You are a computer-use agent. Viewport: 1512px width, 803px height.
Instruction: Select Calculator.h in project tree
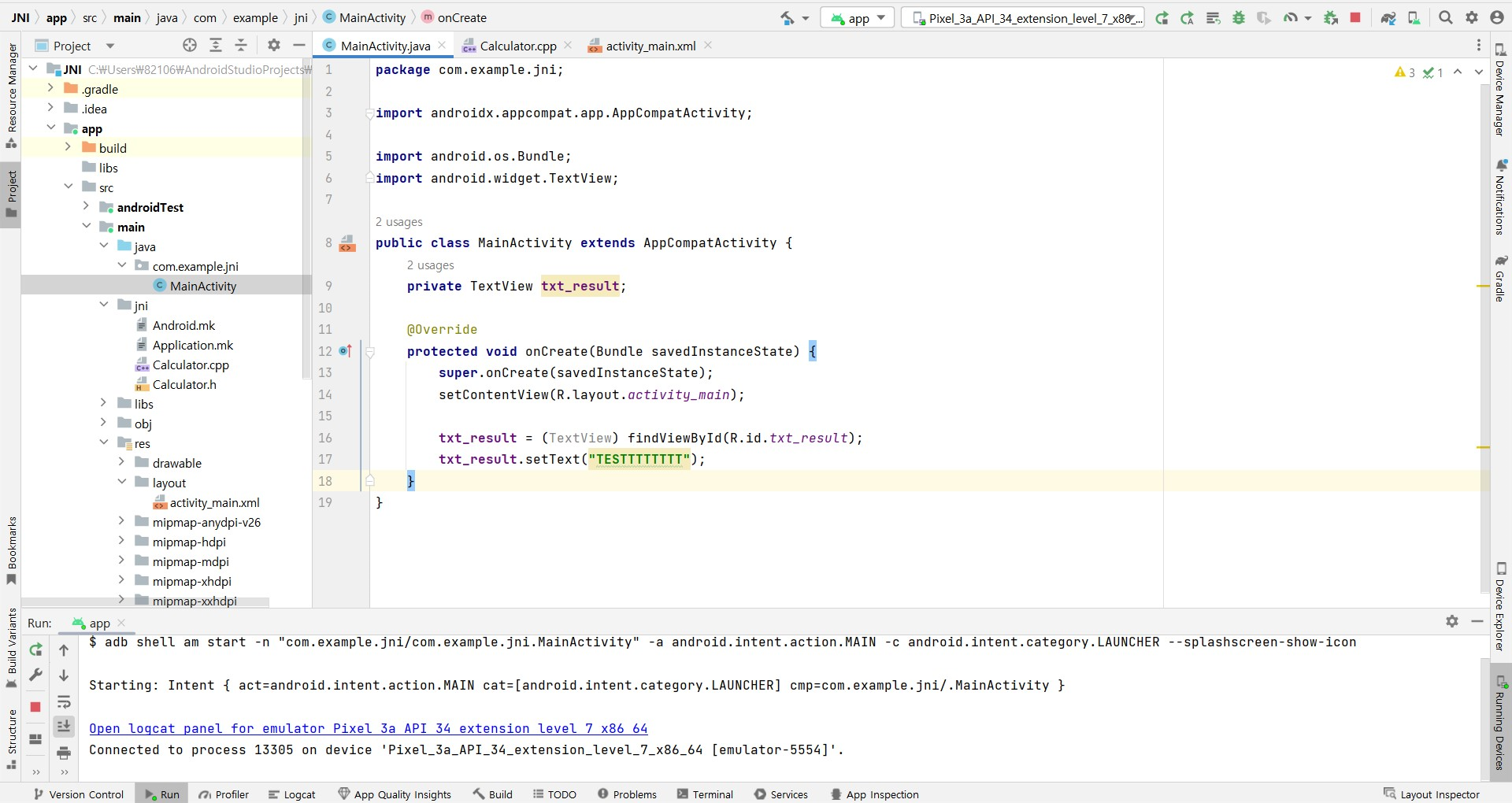coord(183,384)
